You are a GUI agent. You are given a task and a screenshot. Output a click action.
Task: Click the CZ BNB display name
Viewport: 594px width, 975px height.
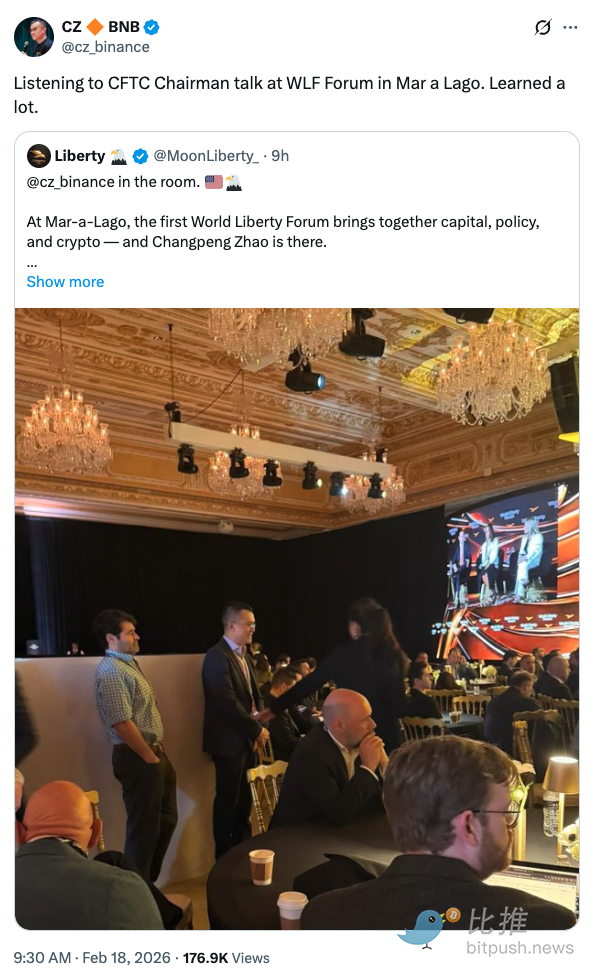(101, 27)
